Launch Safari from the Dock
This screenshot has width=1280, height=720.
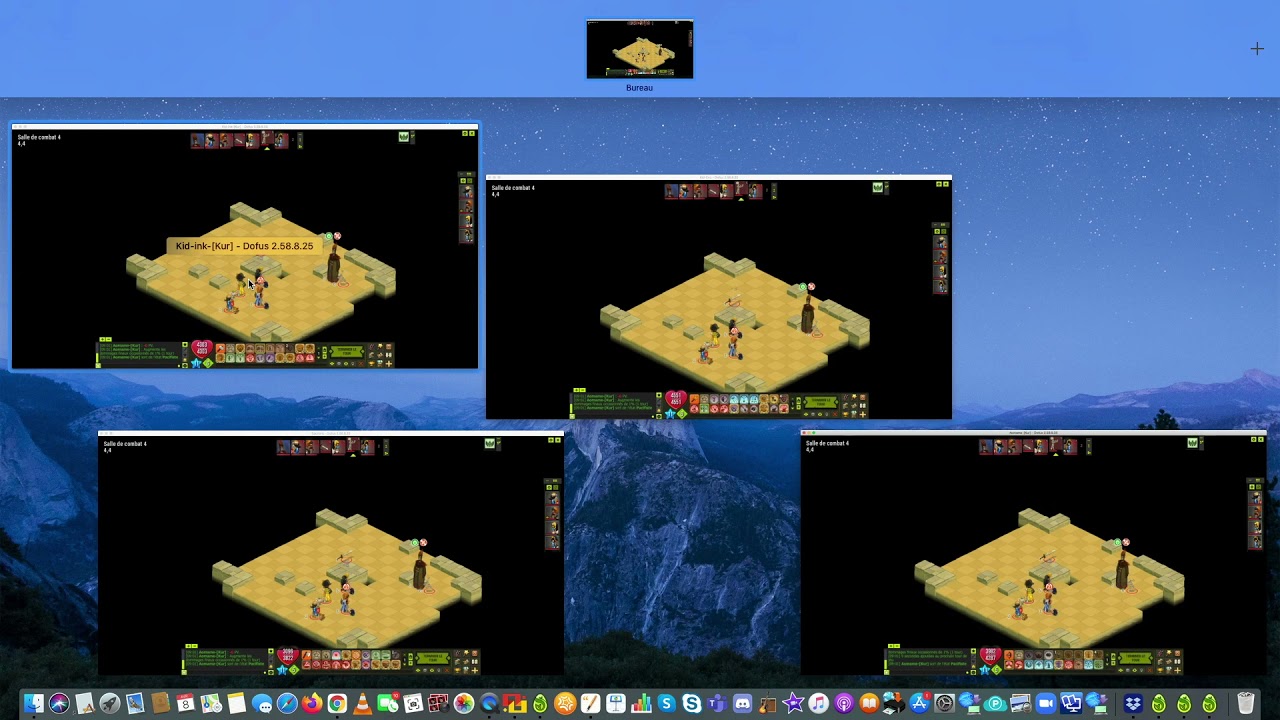coord(287,704)
